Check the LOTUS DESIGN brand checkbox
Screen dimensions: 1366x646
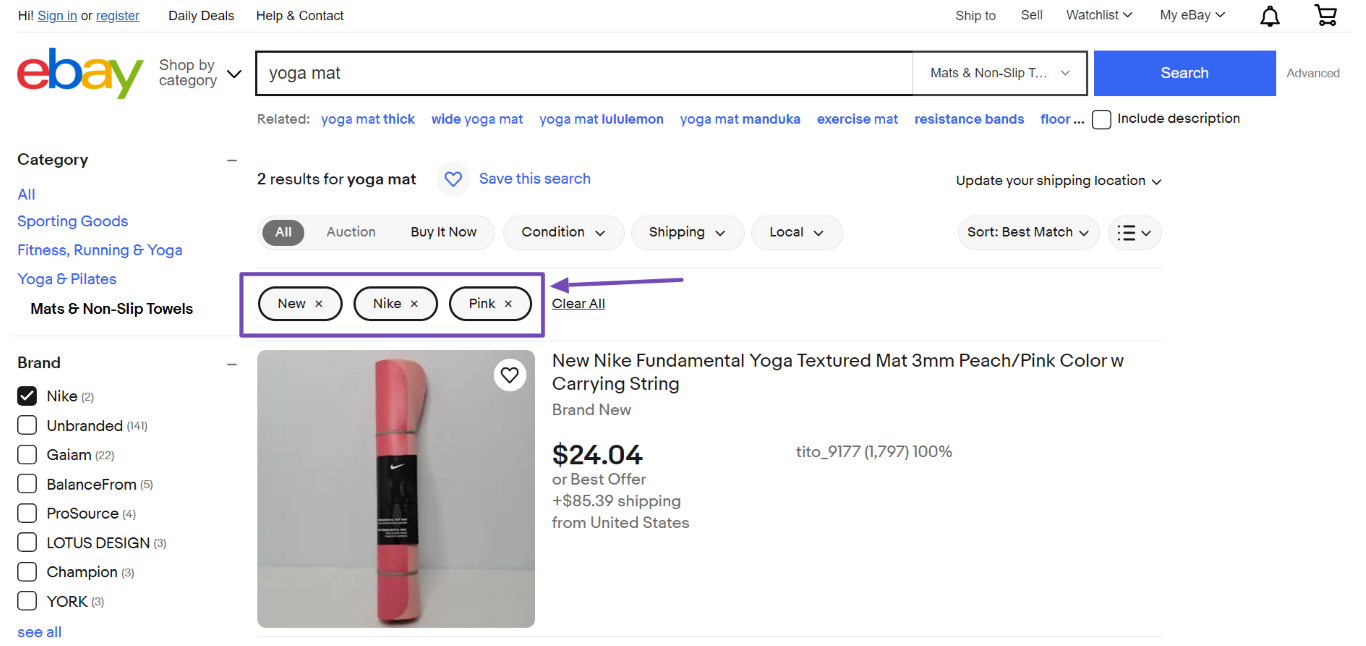point(27,543)
